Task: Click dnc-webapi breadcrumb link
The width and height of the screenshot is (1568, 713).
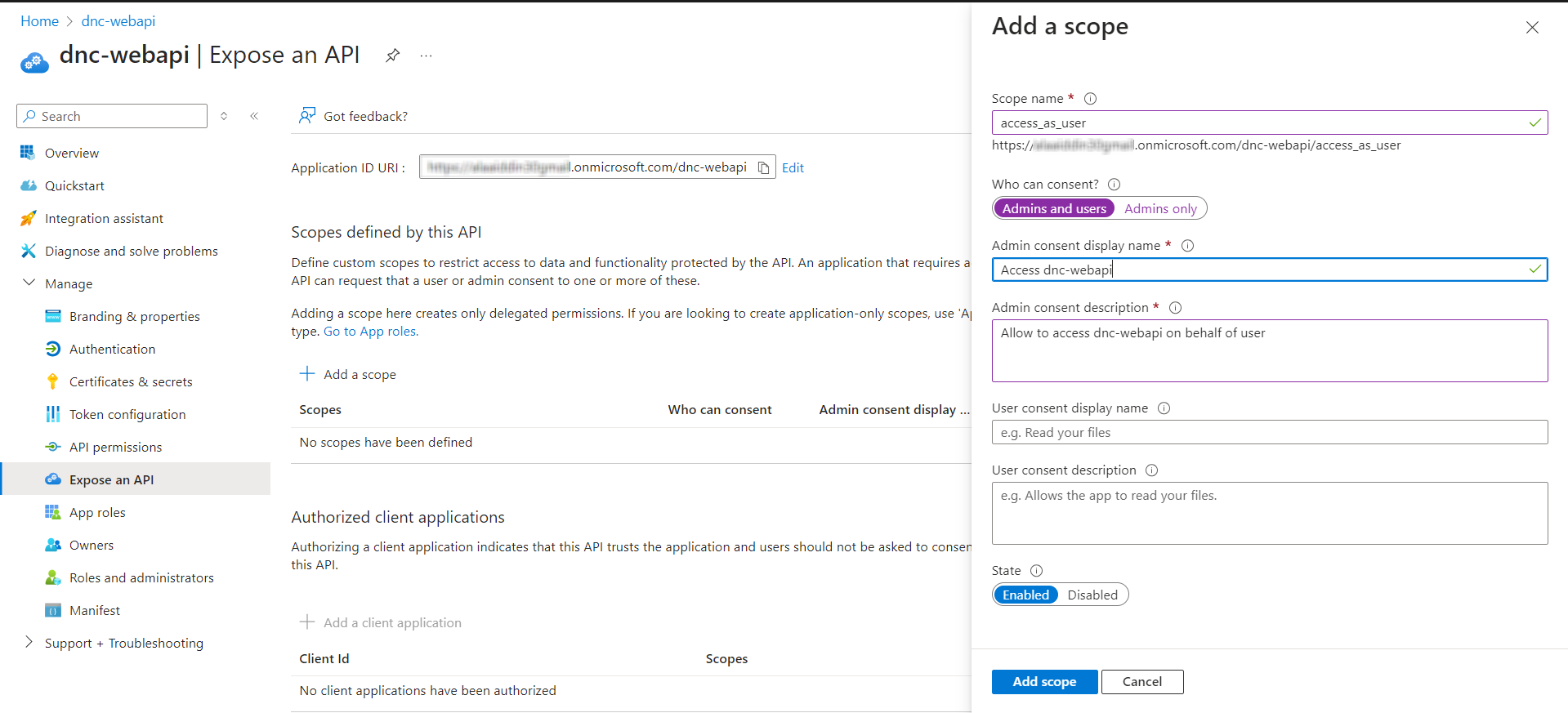Action: [118, 21]
